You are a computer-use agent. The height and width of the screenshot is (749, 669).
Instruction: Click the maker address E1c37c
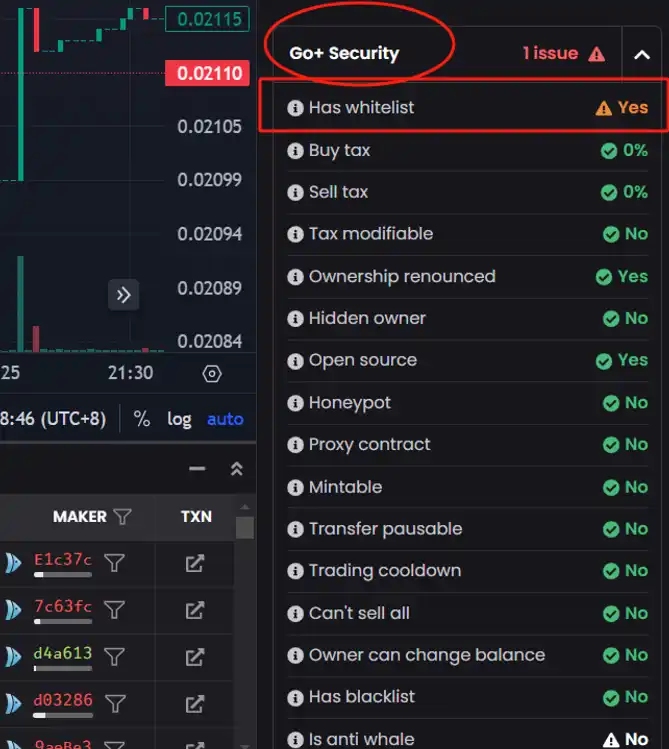coord(62,560)
